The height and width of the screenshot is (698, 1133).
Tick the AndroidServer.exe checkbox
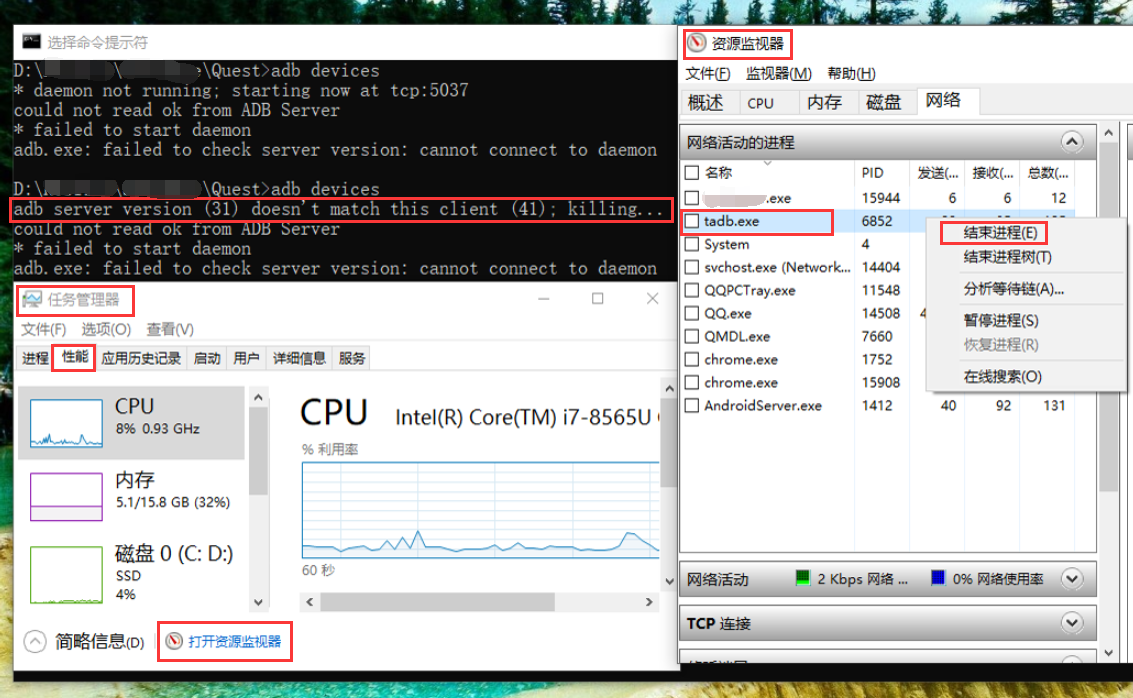click(x=692, y=406)
